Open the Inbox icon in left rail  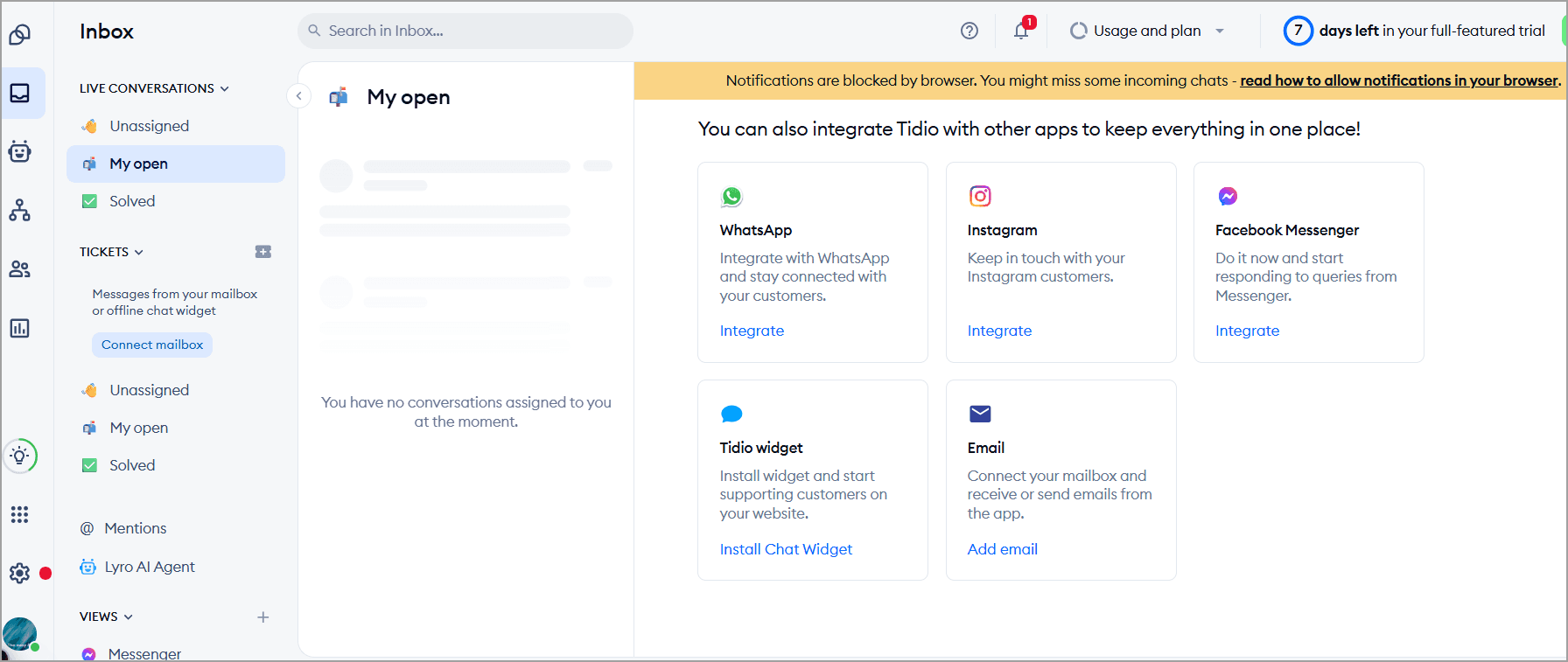coord(20,93)
